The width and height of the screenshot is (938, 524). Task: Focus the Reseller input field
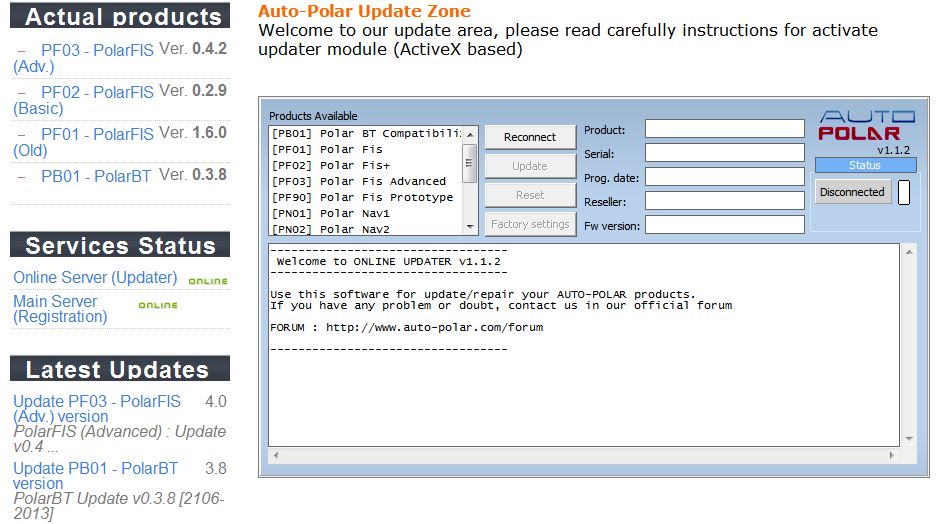point(724,200)
